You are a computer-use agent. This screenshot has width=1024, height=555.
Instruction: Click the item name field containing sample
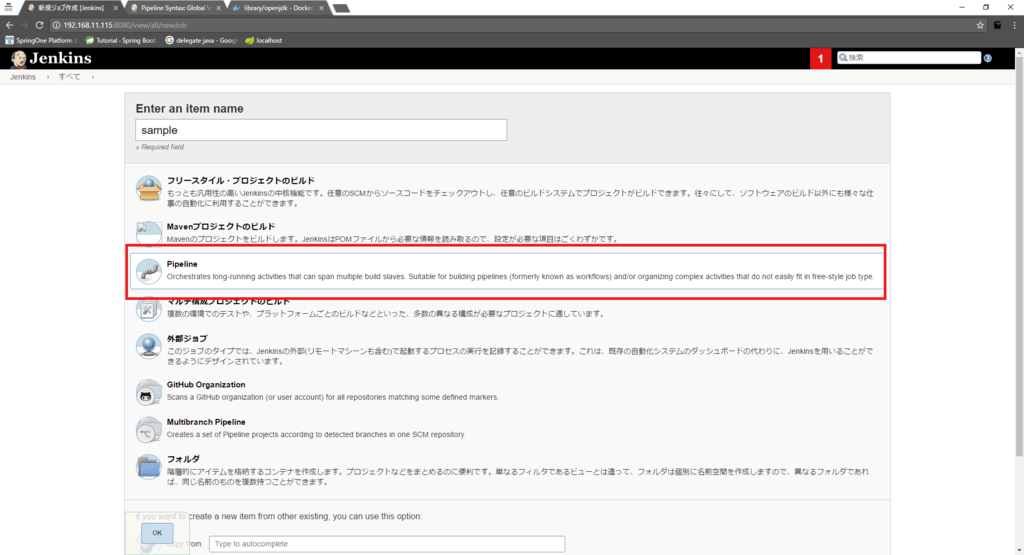[x=320, y=130]
